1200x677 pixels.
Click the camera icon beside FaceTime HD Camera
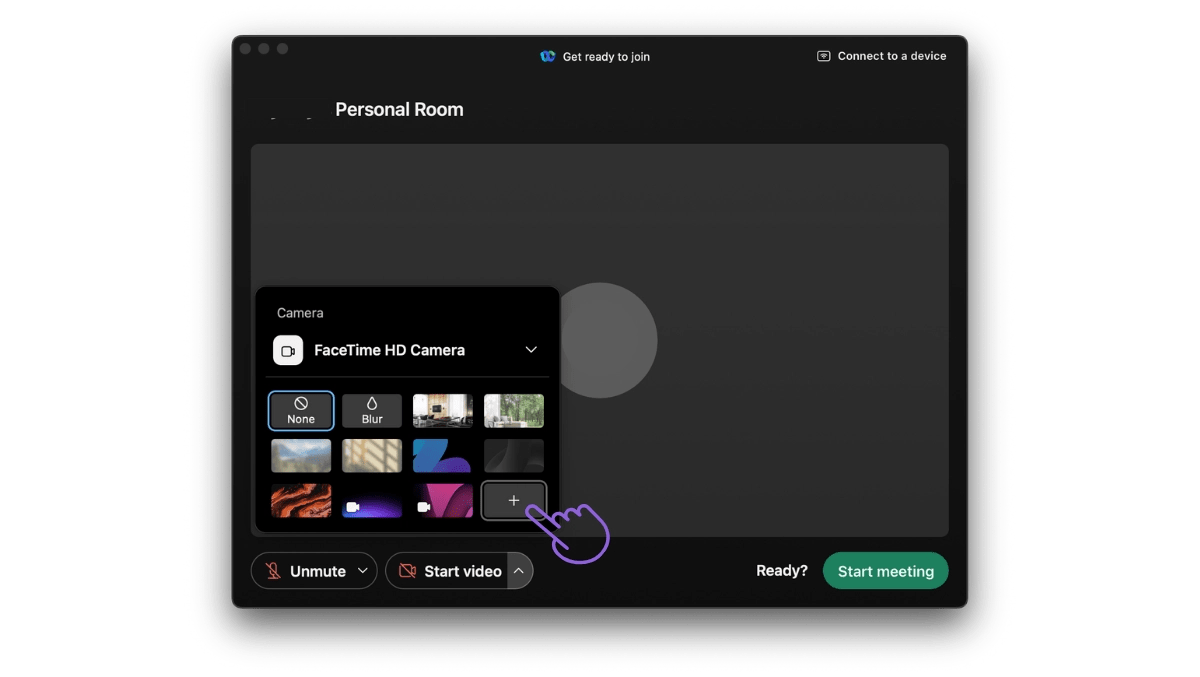pyautogui.click(x=288, y=350)
